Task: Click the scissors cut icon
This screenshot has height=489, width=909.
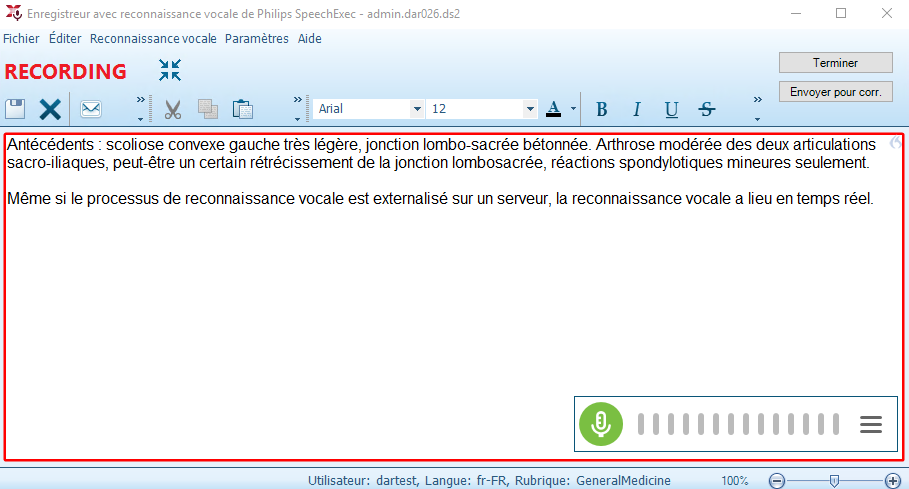Action: pos(173,109)
